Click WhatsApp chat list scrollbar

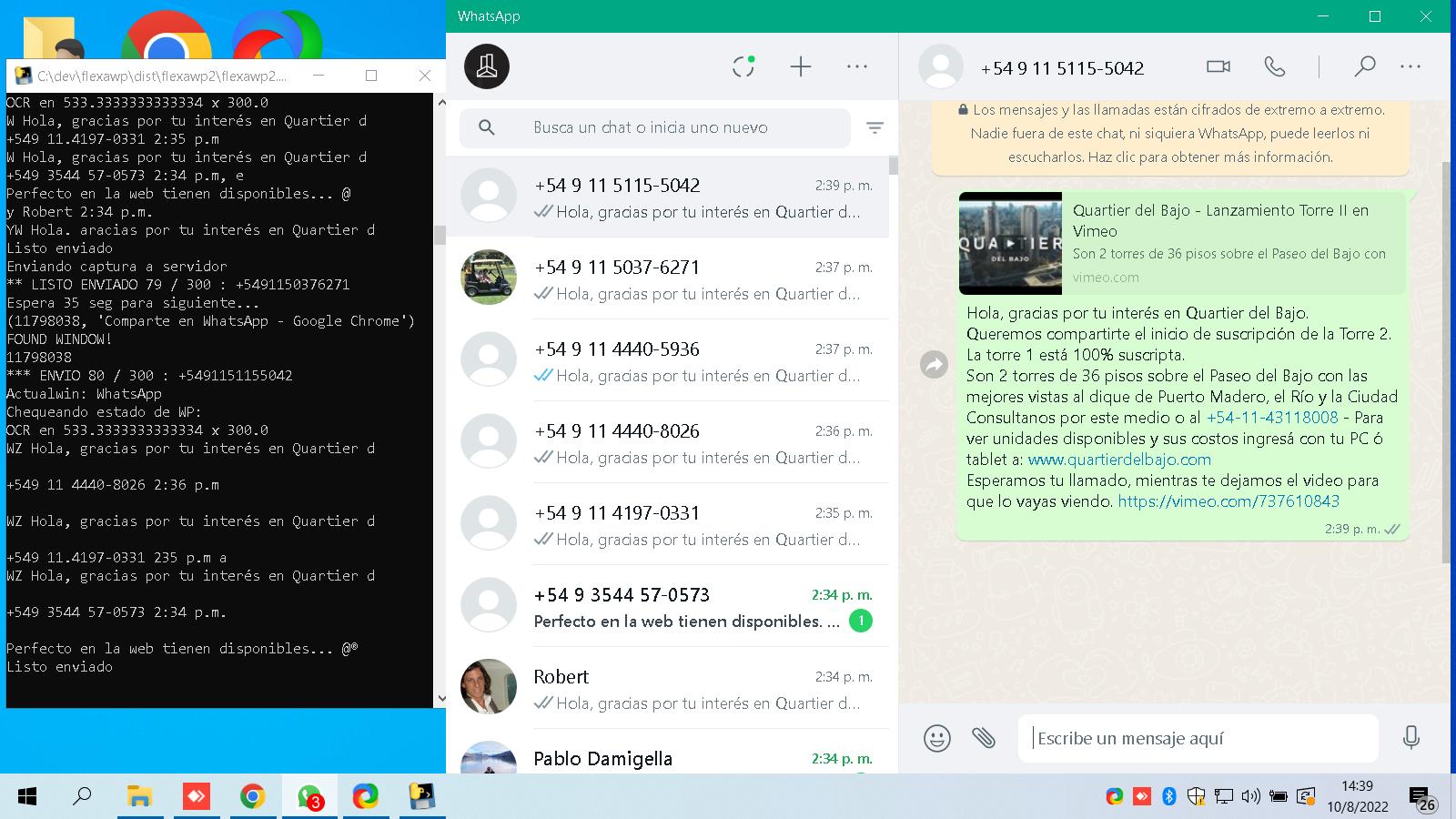[x=894, y=166]
